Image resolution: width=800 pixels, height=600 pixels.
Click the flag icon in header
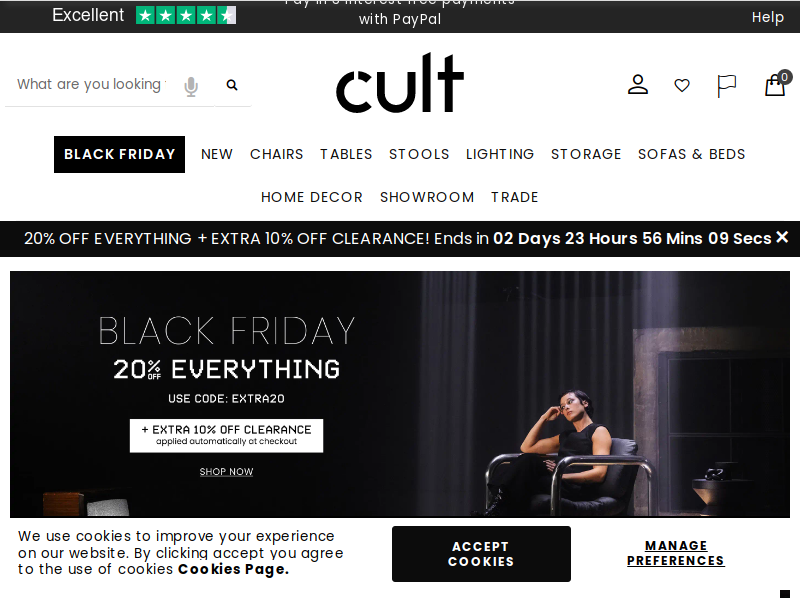tap(726, 85)
